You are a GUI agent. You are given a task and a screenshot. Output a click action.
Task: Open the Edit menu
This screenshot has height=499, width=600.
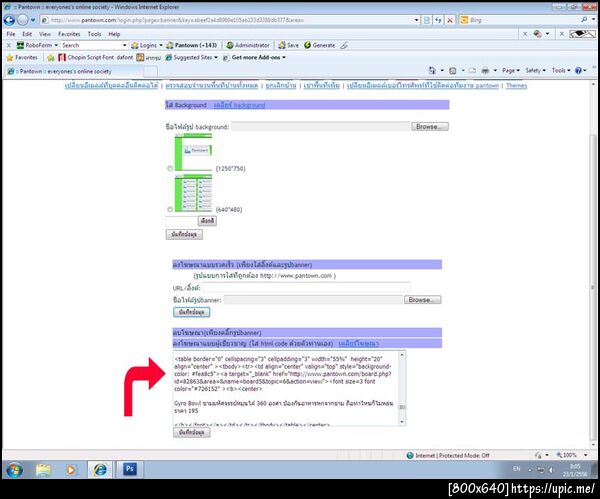(27, 34)
